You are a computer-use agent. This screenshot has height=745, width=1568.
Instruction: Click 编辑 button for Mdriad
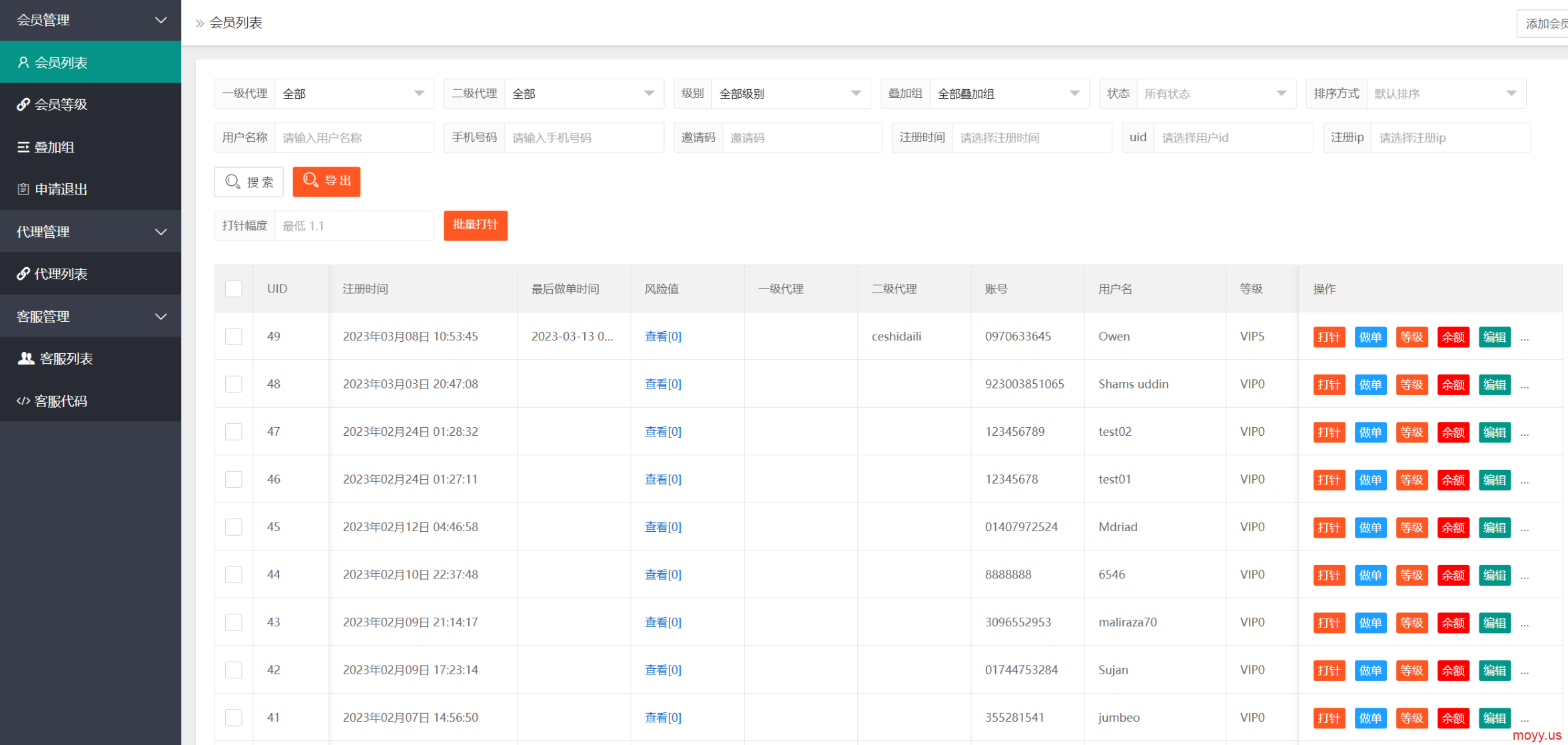tap(1494, 528)
